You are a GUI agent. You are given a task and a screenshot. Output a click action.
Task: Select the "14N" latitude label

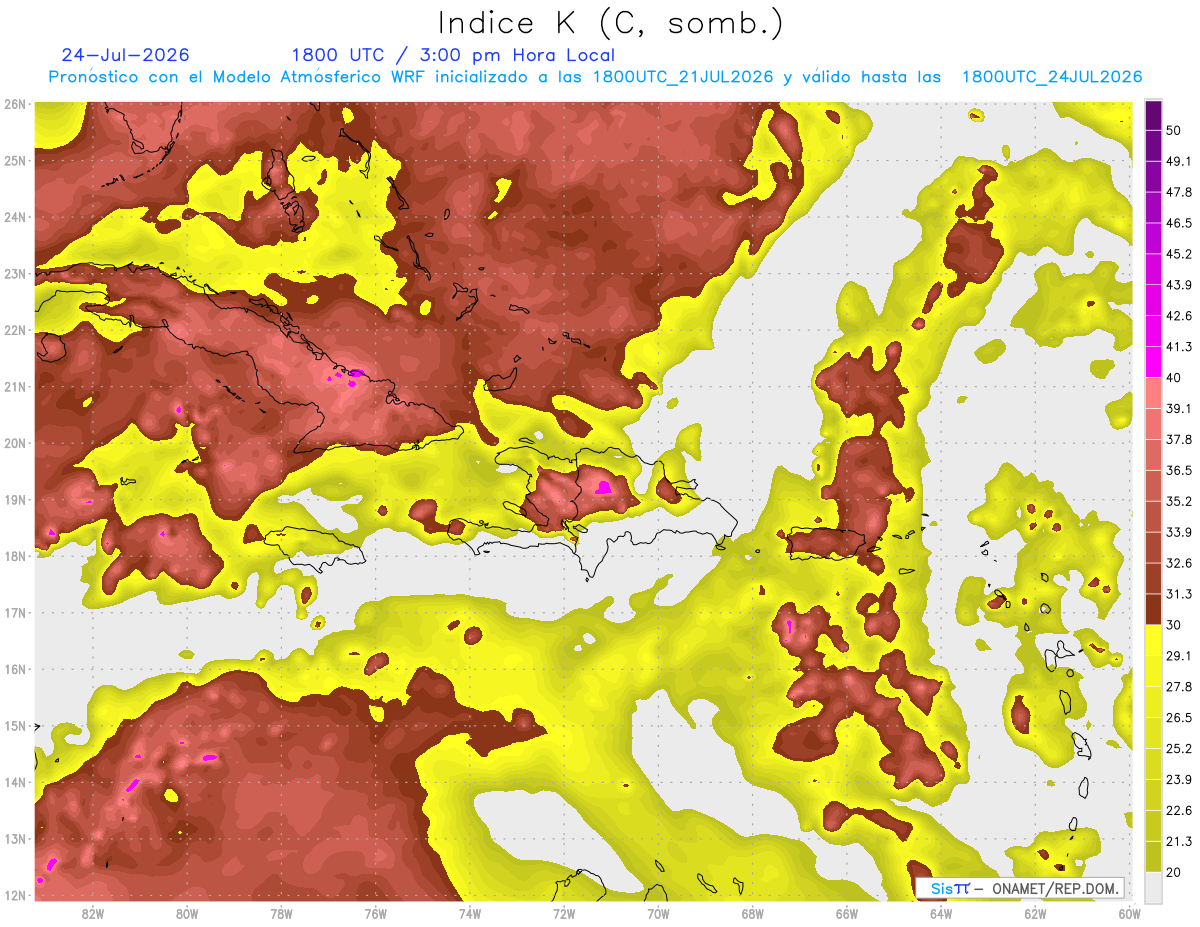pyautogui.click(x=14, y=782)
